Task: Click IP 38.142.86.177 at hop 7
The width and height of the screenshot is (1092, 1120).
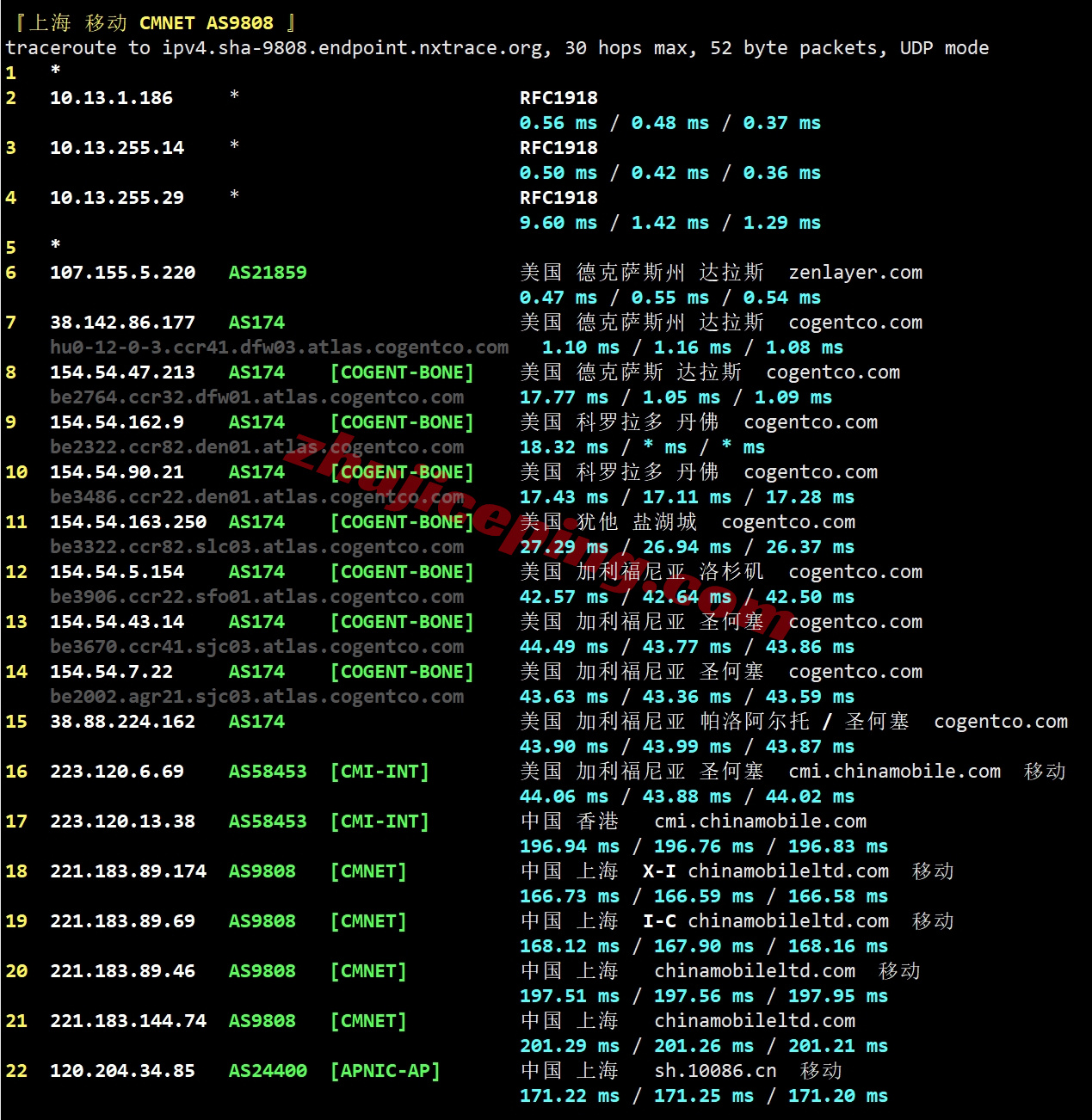Action: [122, 323]
